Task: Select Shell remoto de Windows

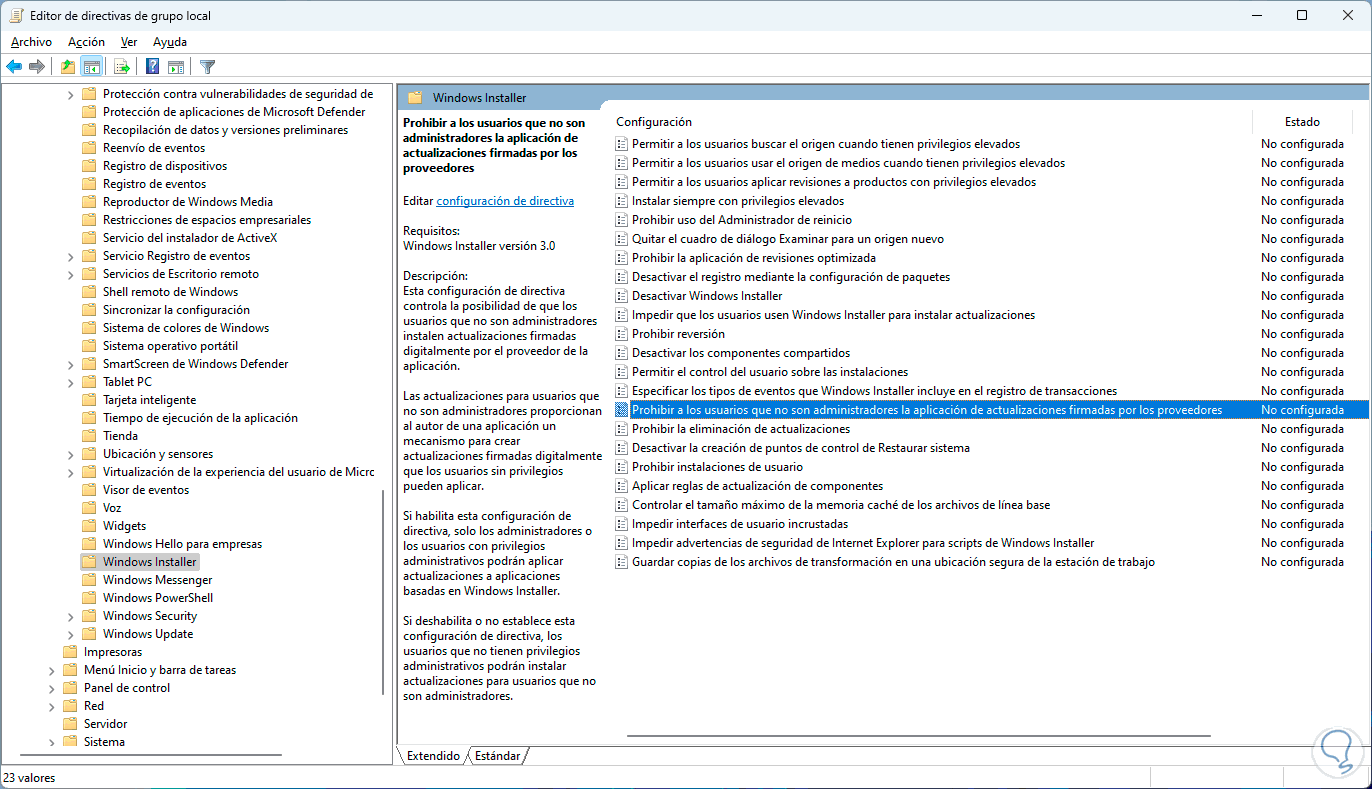Action: pyautogui.click(x=170, y=292)
